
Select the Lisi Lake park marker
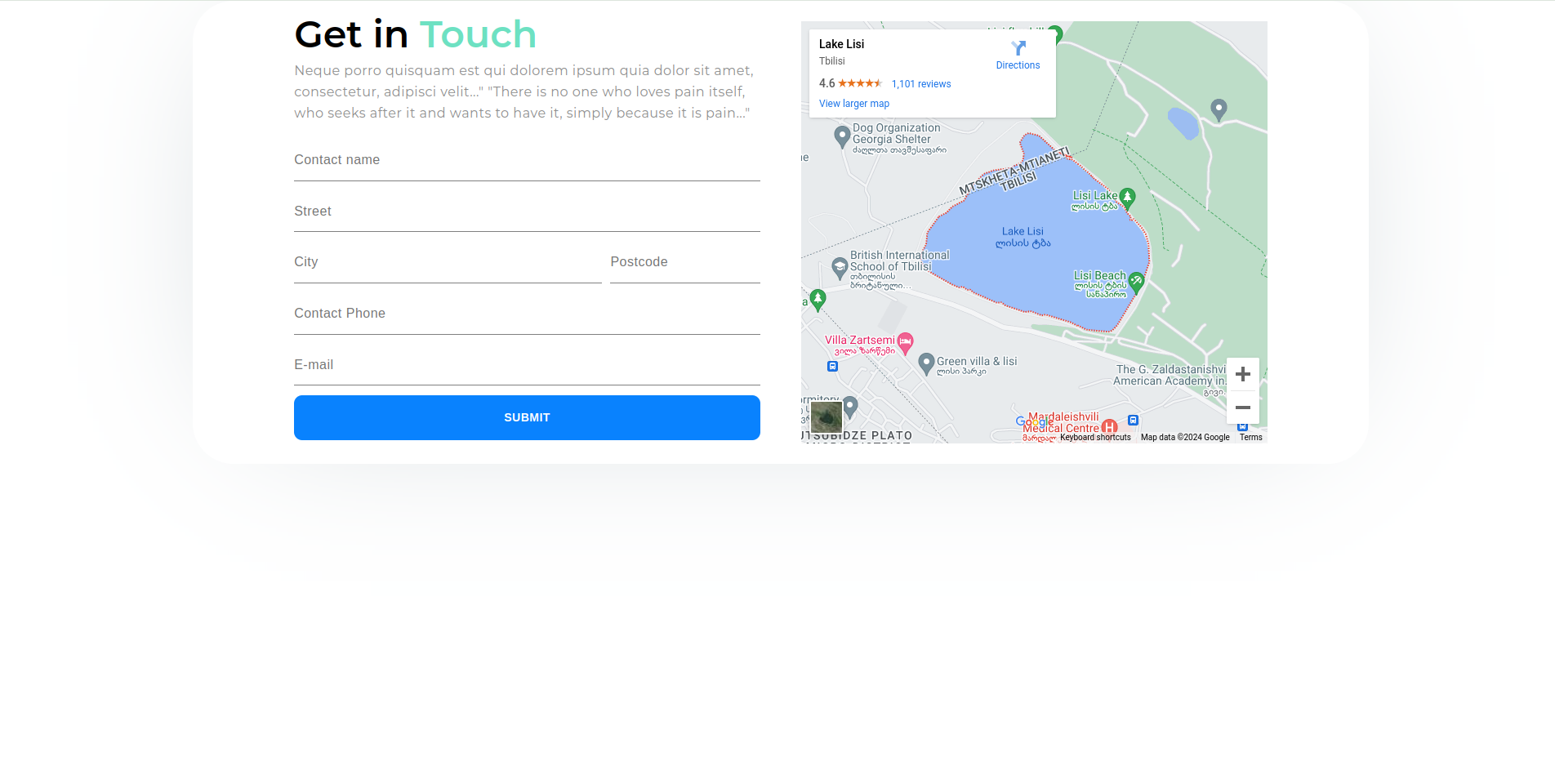pos(1127,197)
